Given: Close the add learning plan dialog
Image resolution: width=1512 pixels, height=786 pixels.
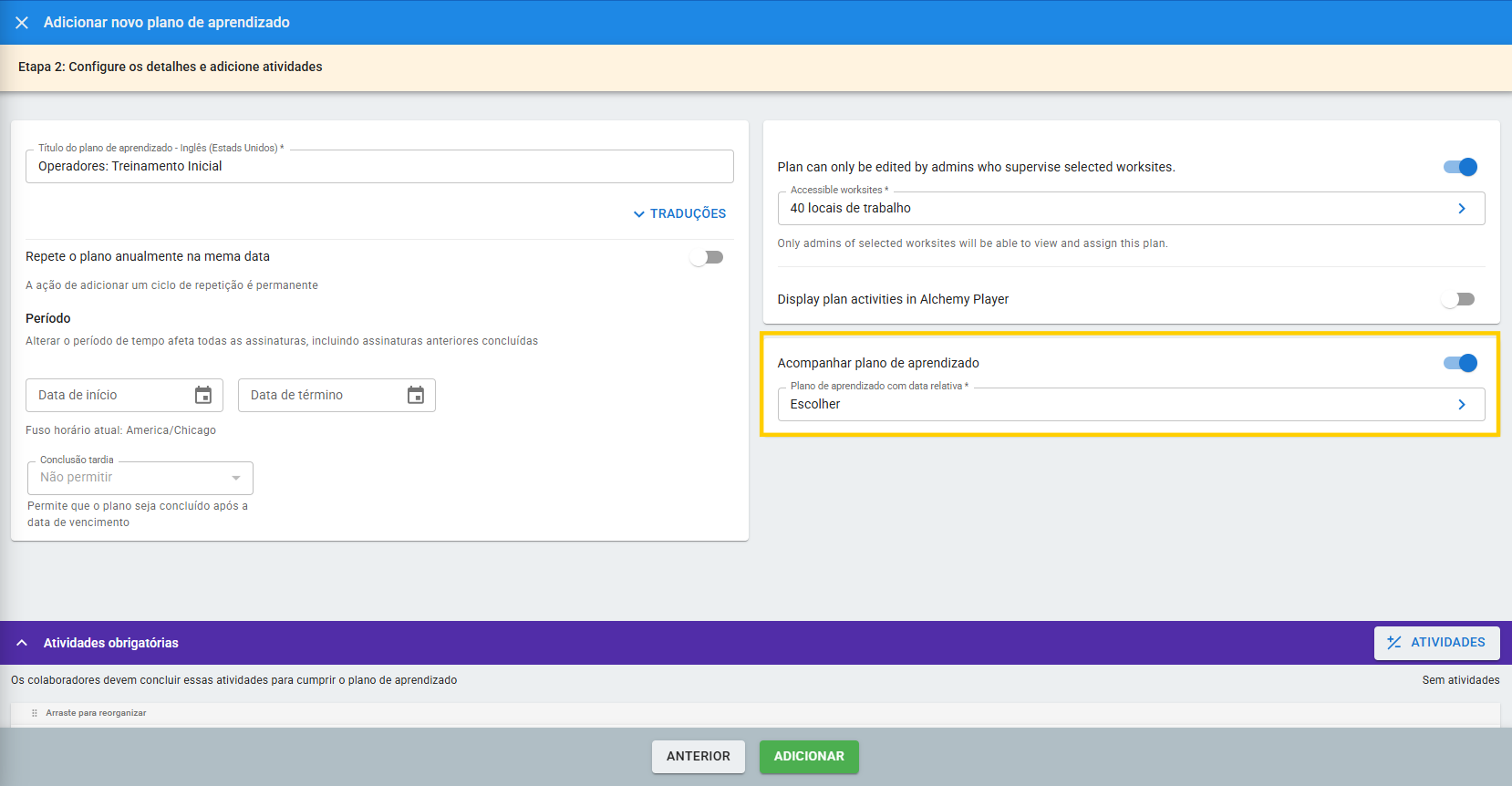Looking at the screenshot, I should (x=22, y=23).
